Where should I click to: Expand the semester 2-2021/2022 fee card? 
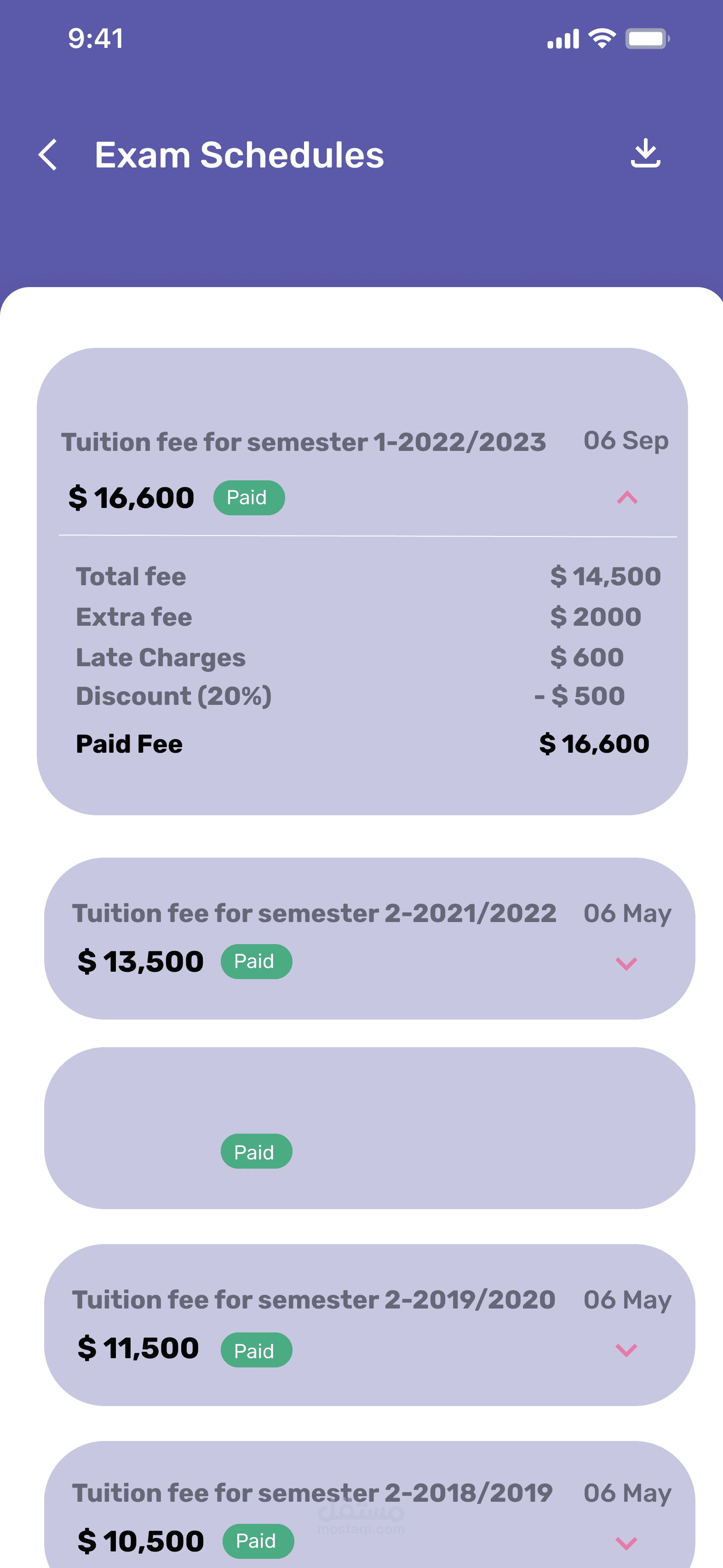[x=626, y=963]
